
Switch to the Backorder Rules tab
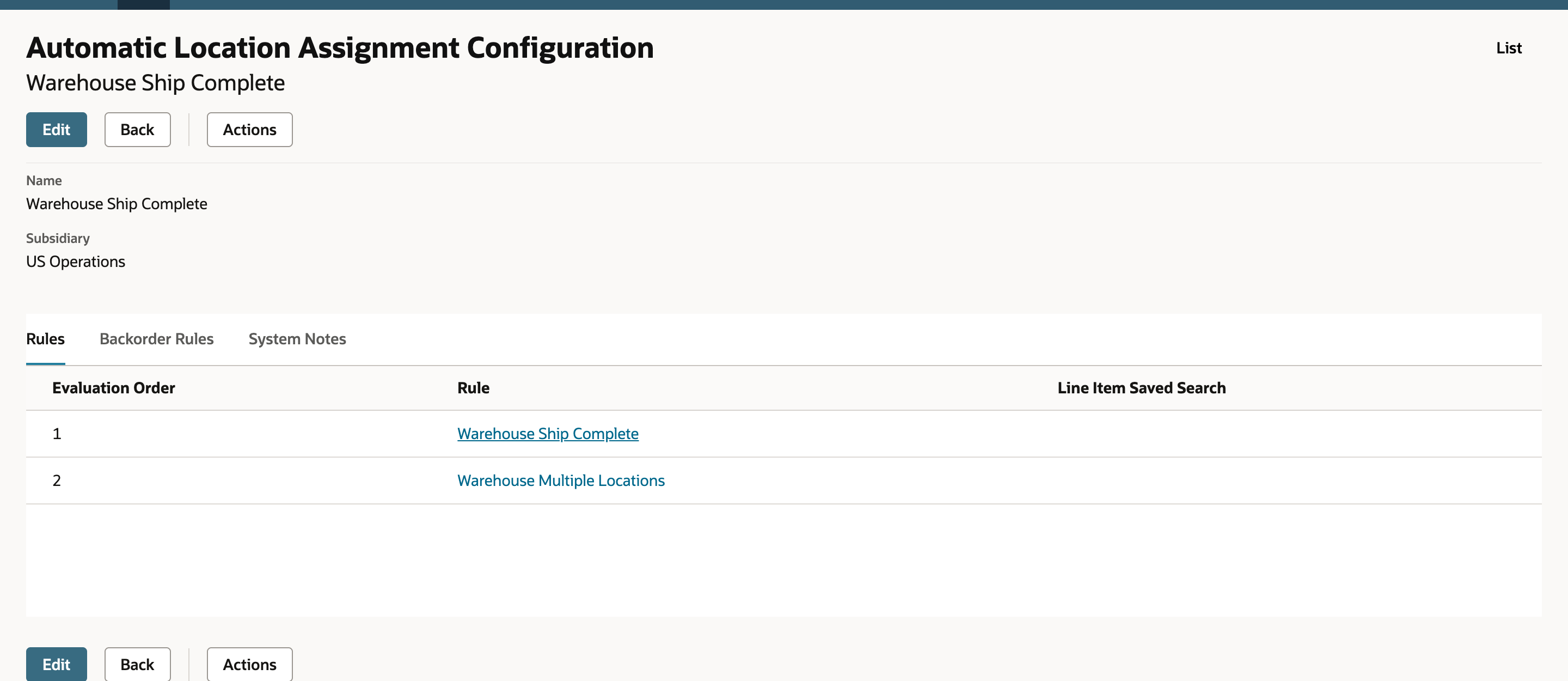[156, 339]
